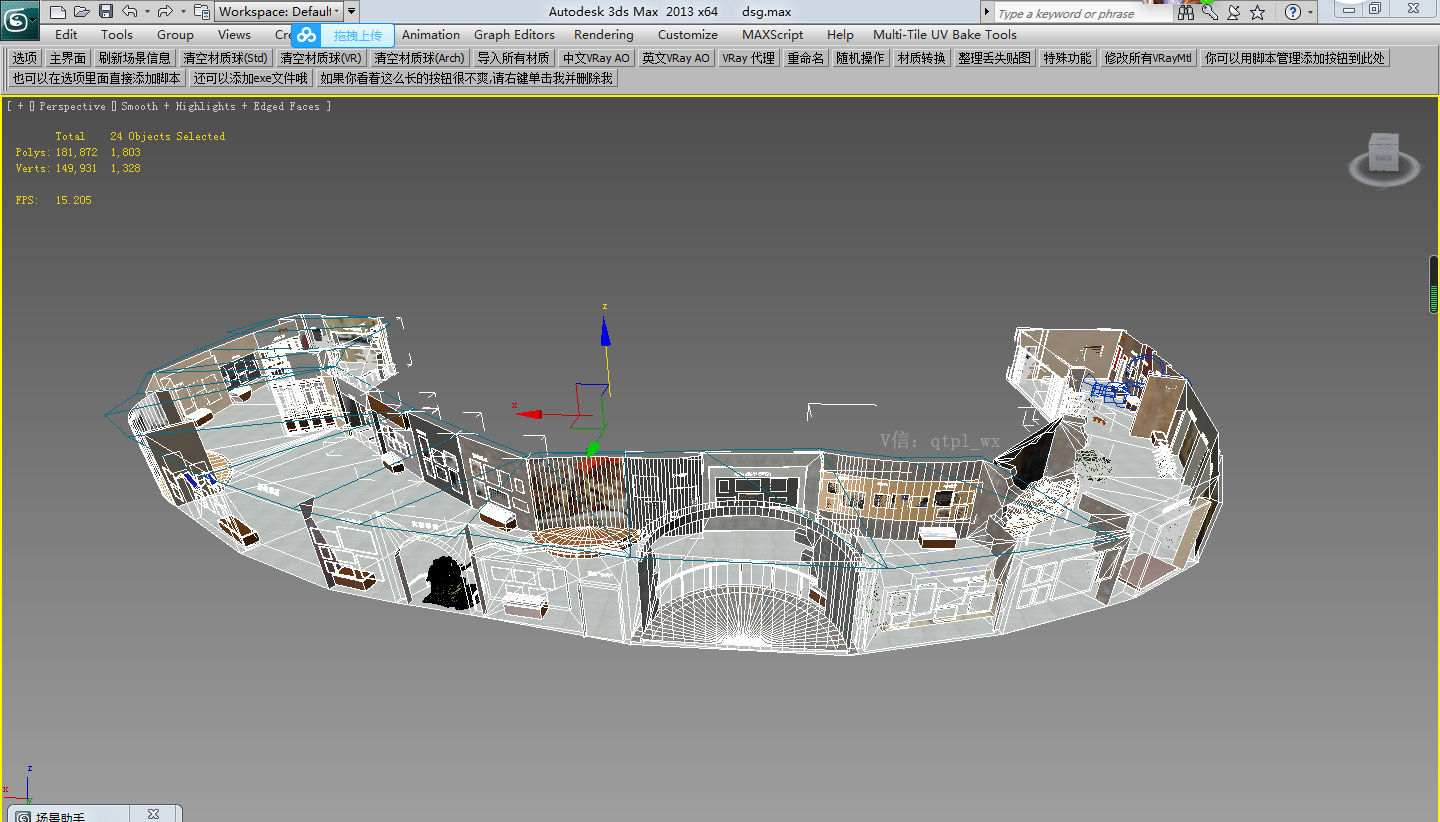The height and width of the screenshot is (822, 1440).
Task: Undo the last action with the Undo icon
Action: pos(129,11)
